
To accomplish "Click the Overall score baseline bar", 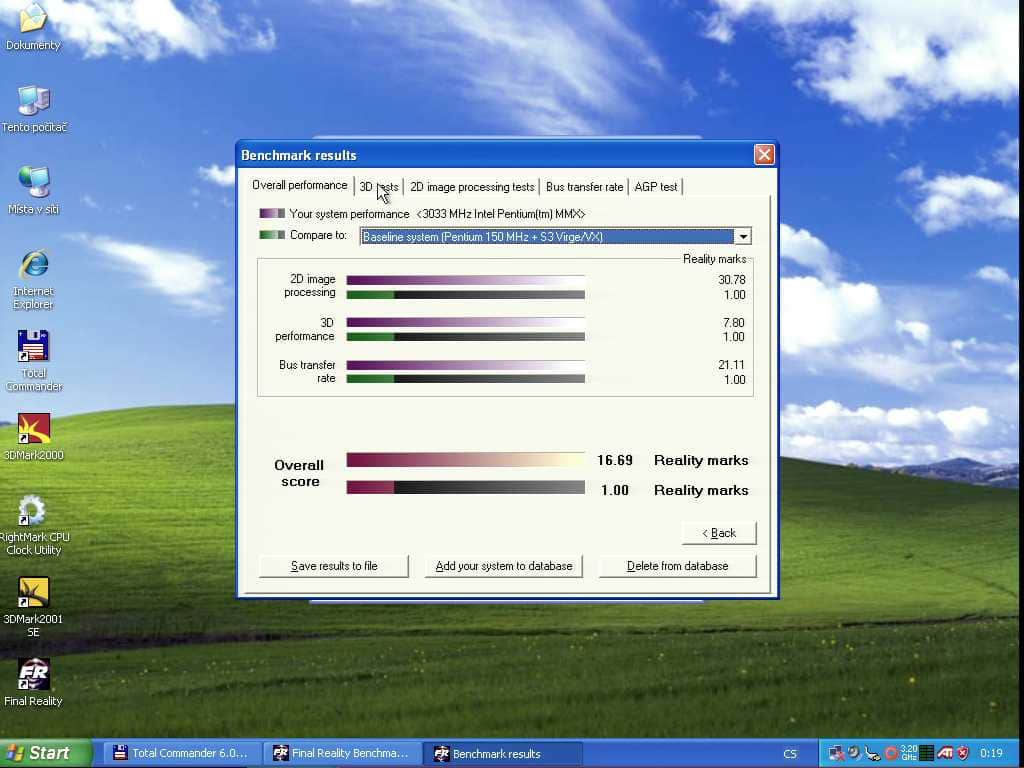I will [466, 488].
